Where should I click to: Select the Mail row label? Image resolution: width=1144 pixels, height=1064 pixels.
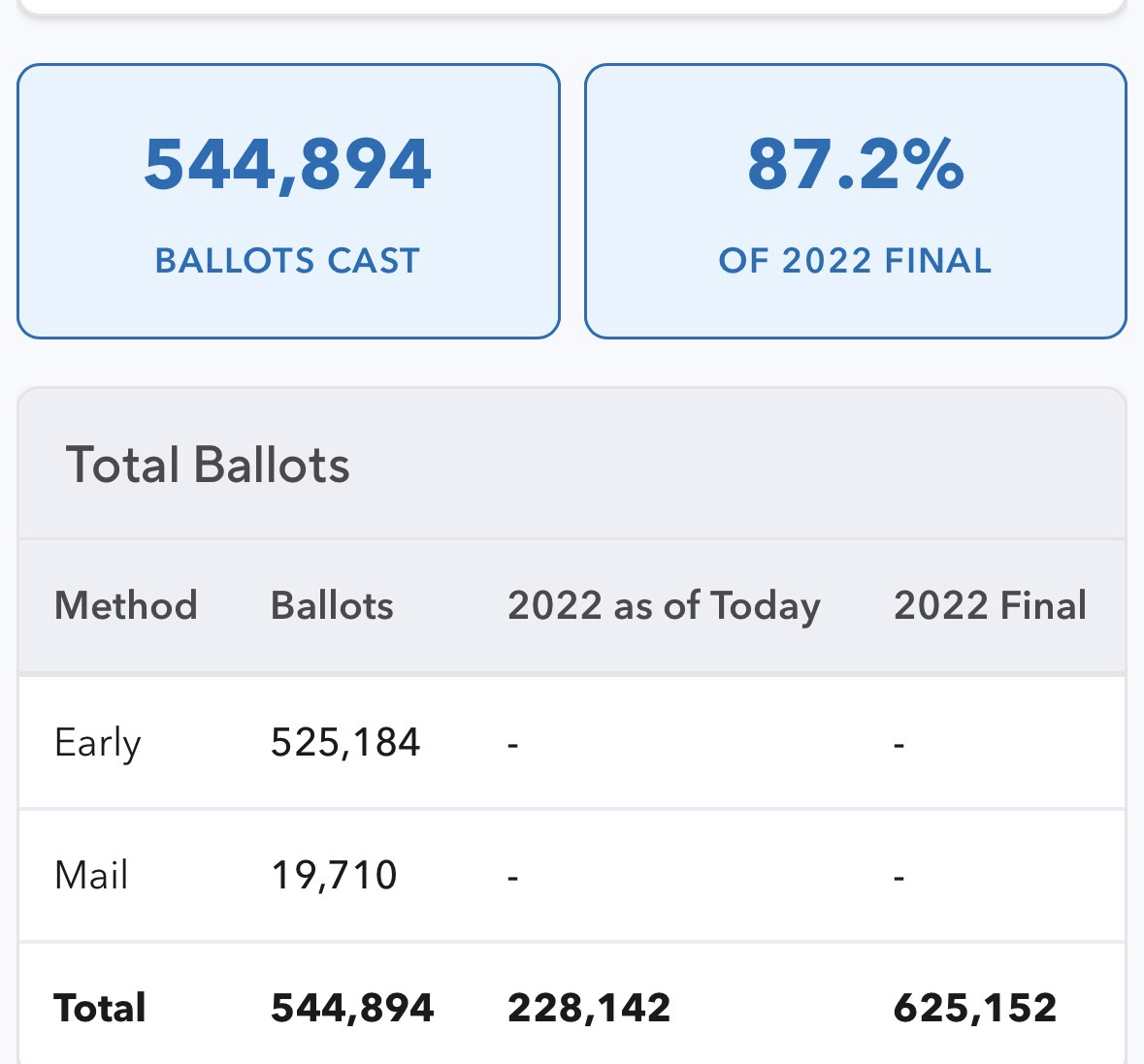tap(91, 876)
